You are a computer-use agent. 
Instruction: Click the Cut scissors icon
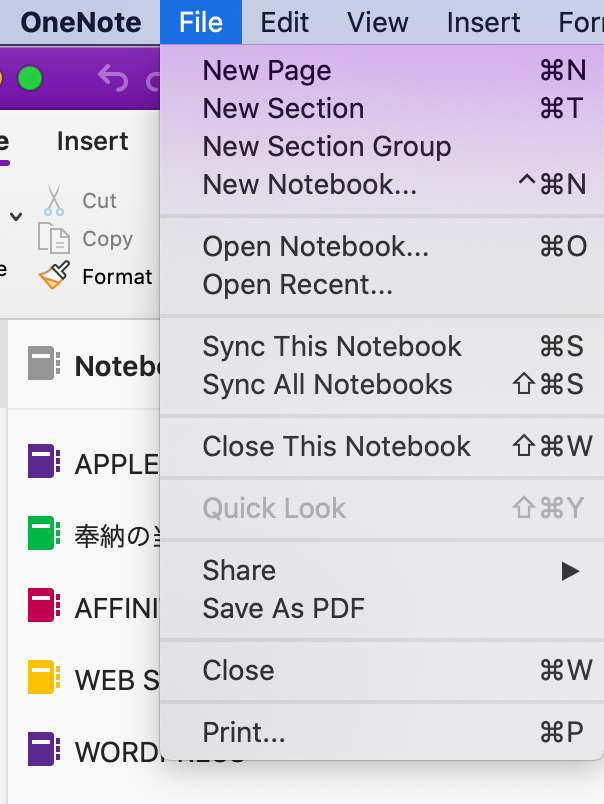[54, 200]
